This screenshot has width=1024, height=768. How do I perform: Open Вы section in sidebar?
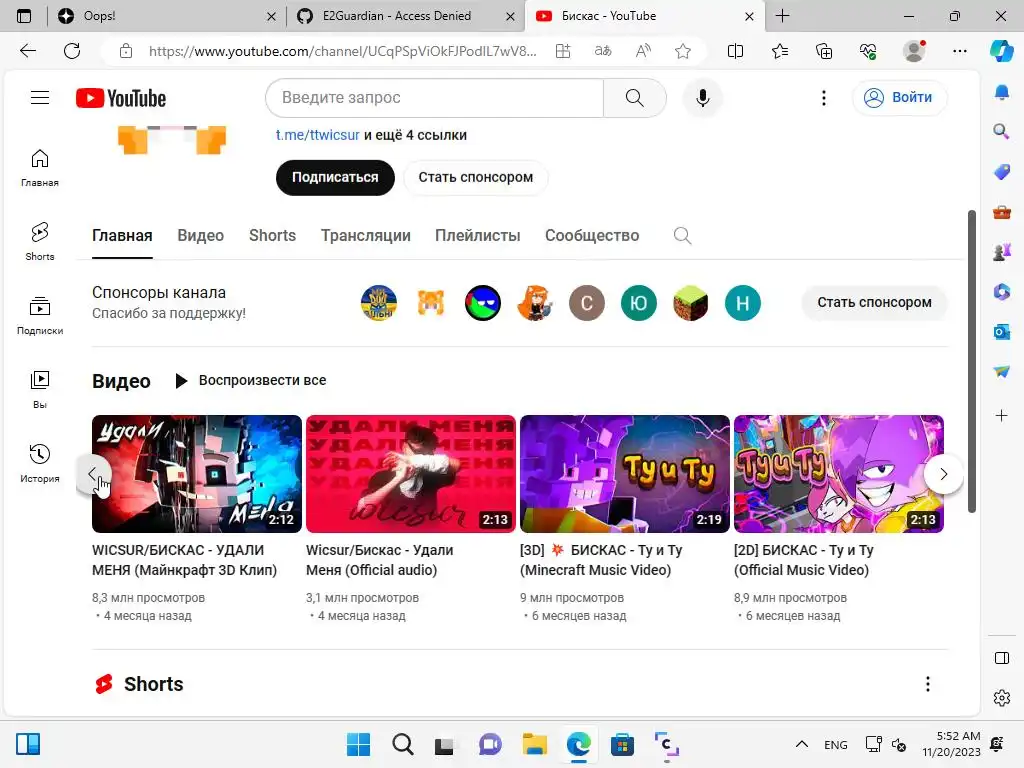coord(40,389)
